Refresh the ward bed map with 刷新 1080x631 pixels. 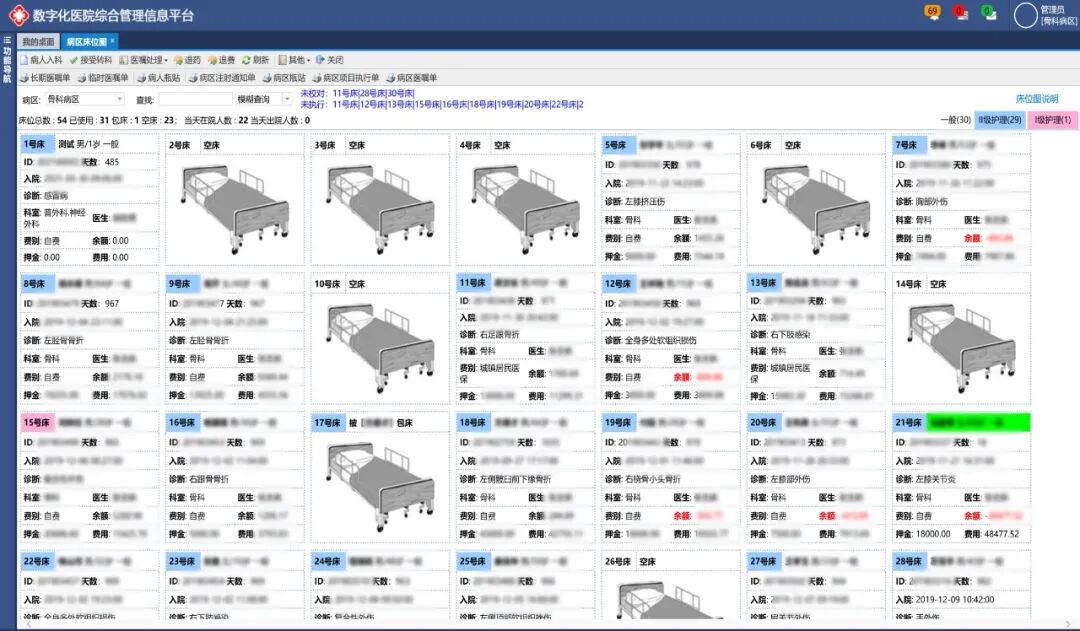(255, 60)
